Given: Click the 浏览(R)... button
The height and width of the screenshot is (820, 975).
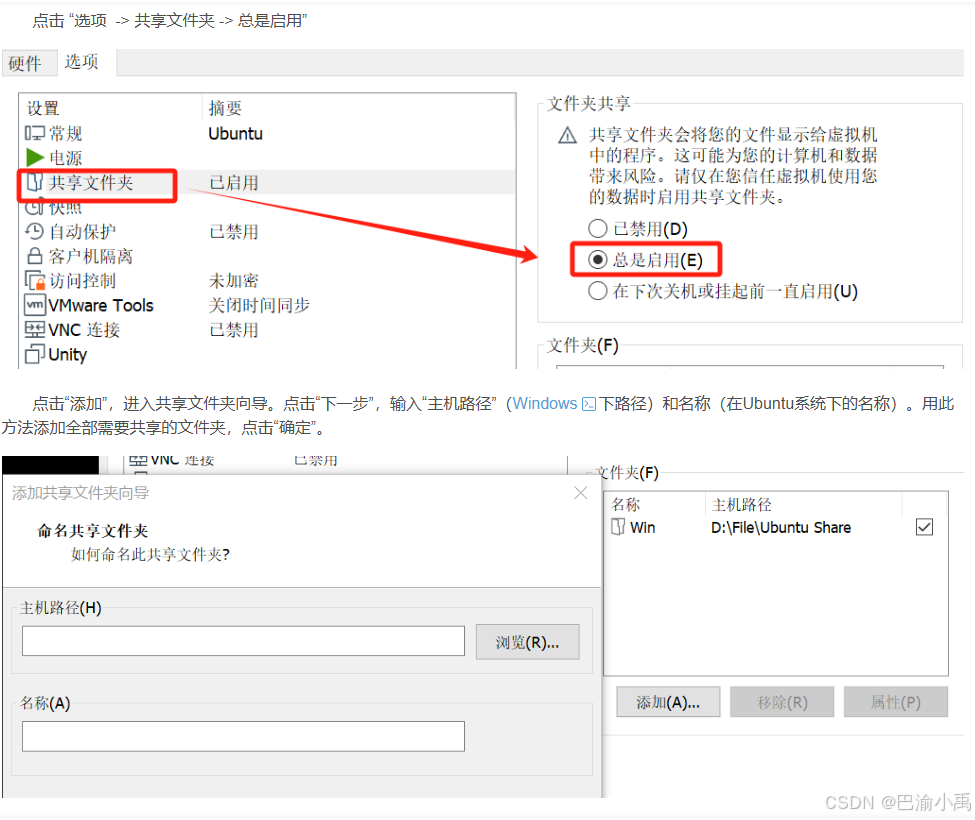Looking at the screenshot, I should tap(527, 642).
